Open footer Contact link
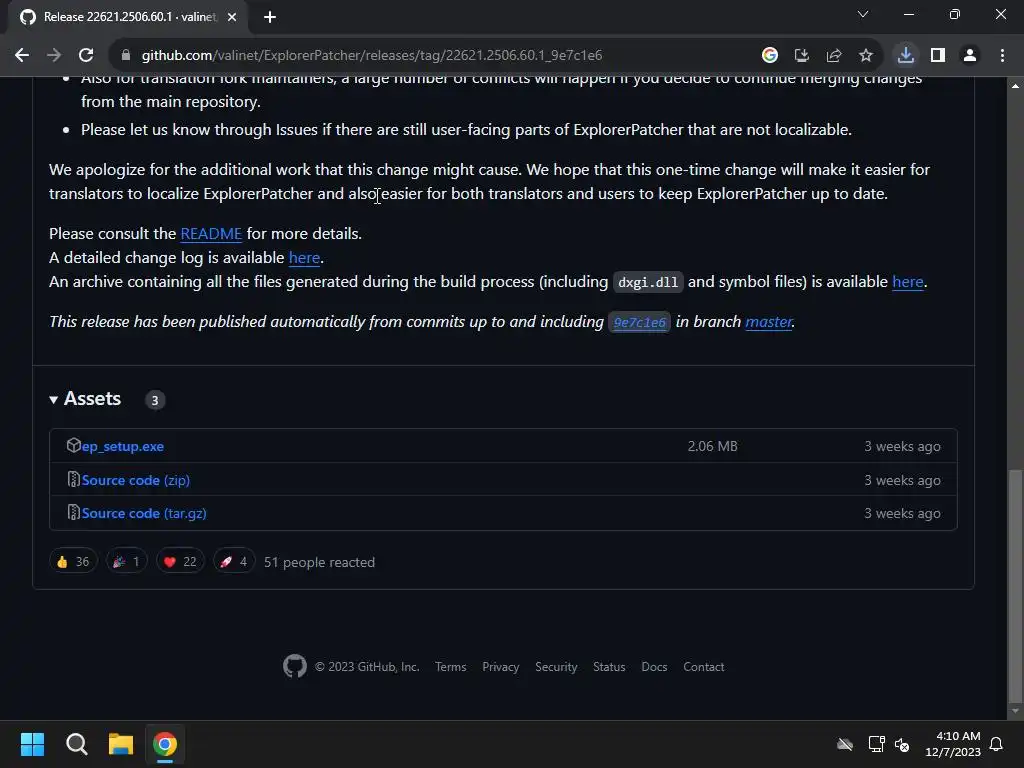Screen dimensions: 1024x768 [x=703, y=667]
